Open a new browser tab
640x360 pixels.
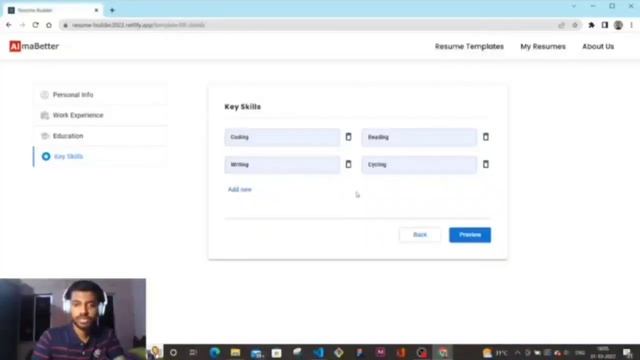tap(112, 10)
